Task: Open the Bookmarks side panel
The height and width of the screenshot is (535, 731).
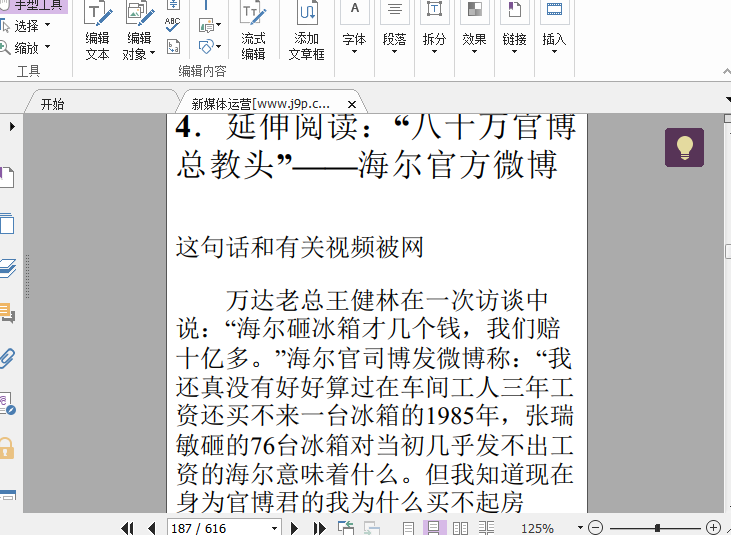Action: [x=7, y=178]
